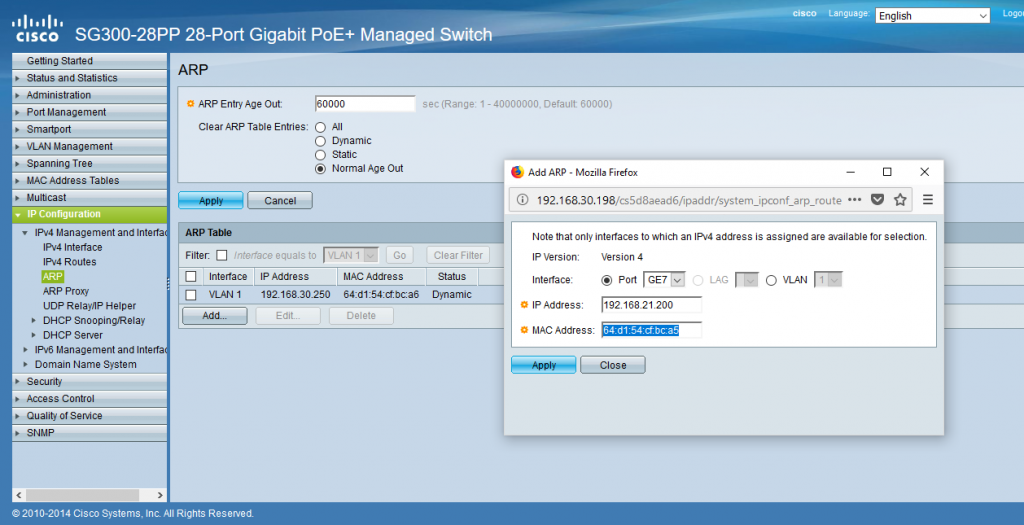1024x525 pixels.
Task: Click the site information icon in Firefox address bar
Action: coord(522,200)
